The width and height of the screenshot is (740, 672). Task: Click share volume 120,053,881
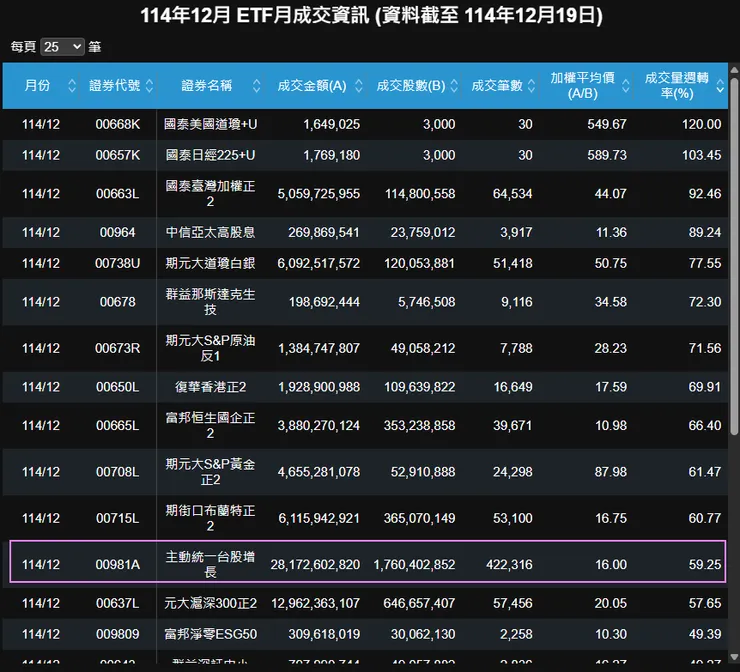[x=420, y=263]
